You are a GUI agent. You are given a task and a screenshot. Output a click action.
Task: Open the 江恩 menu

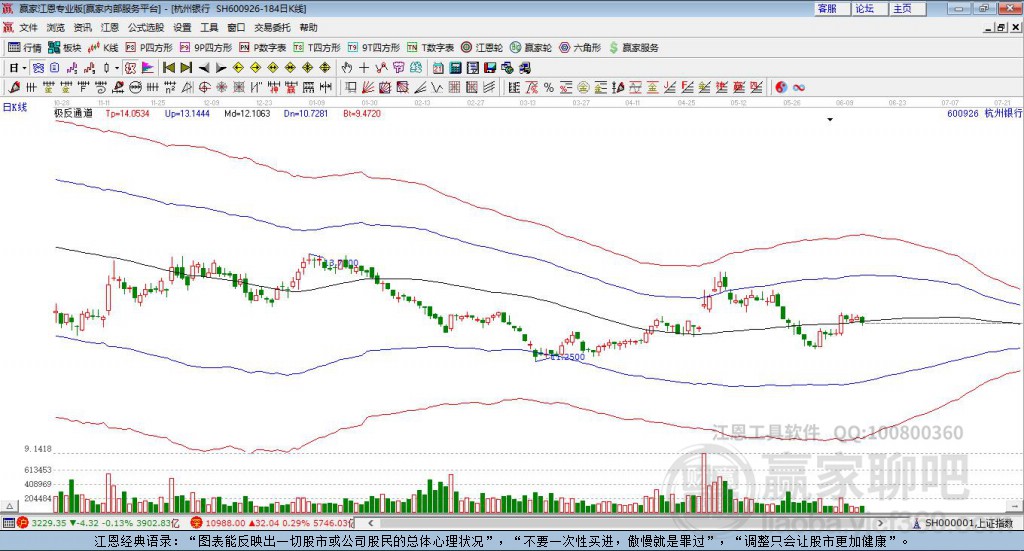pyautogui.click(x=110, y=27)
